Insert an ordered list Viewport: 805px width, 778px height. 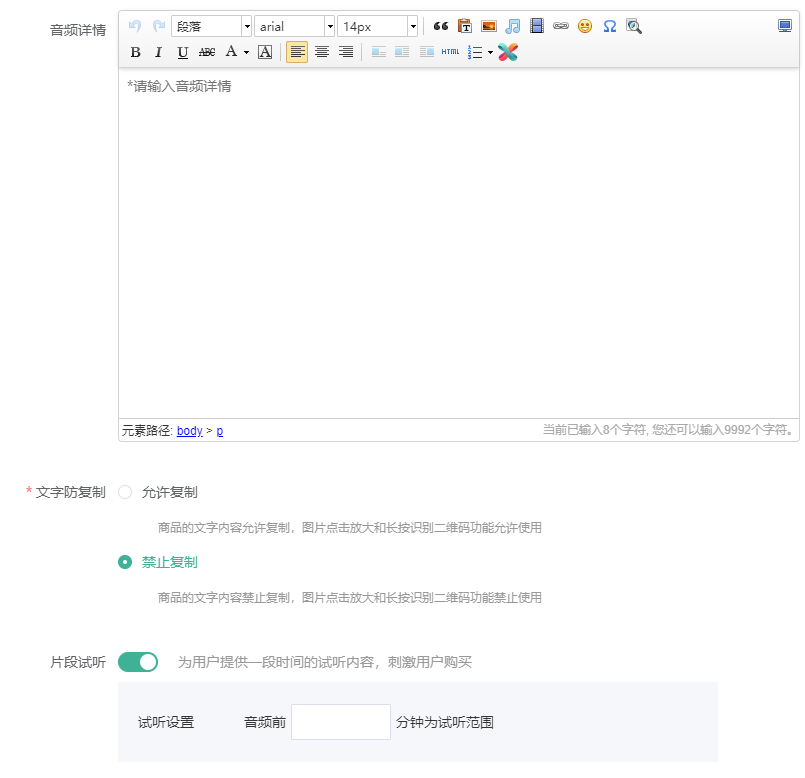point(475,52)
